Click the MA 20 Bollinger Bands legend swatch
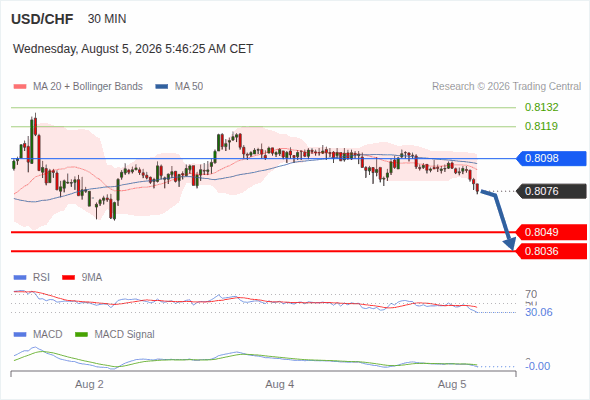The height and width of the screenshot is (400, 590). [x=20, y=87]
